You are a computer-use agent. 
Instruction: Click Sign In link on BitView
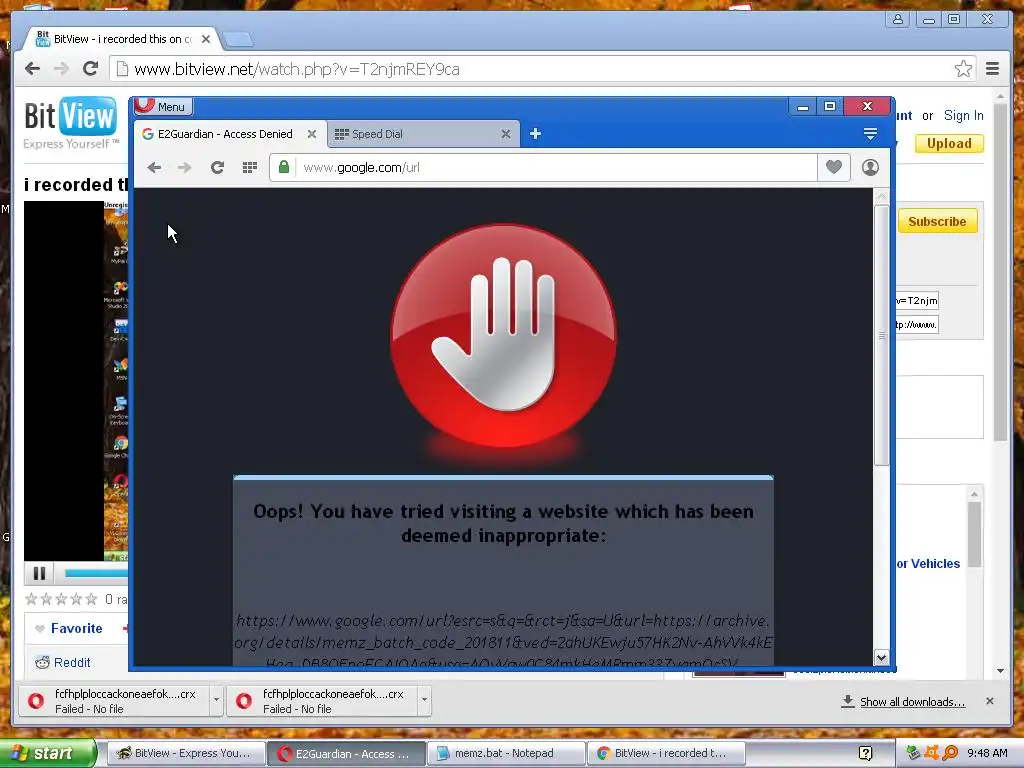tap(963, 116)
